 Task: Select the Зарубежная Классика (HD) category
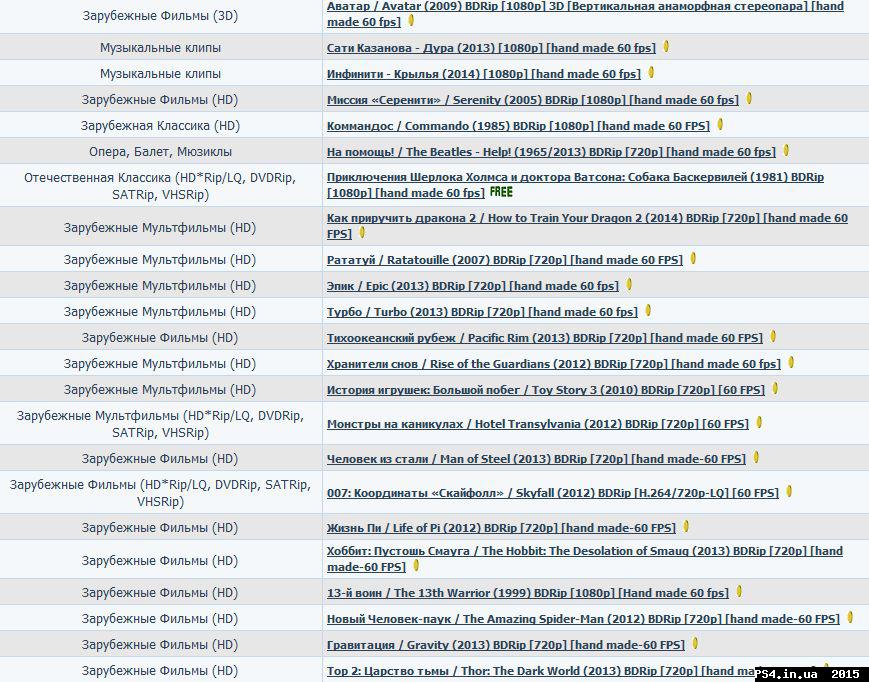point(160,126)
